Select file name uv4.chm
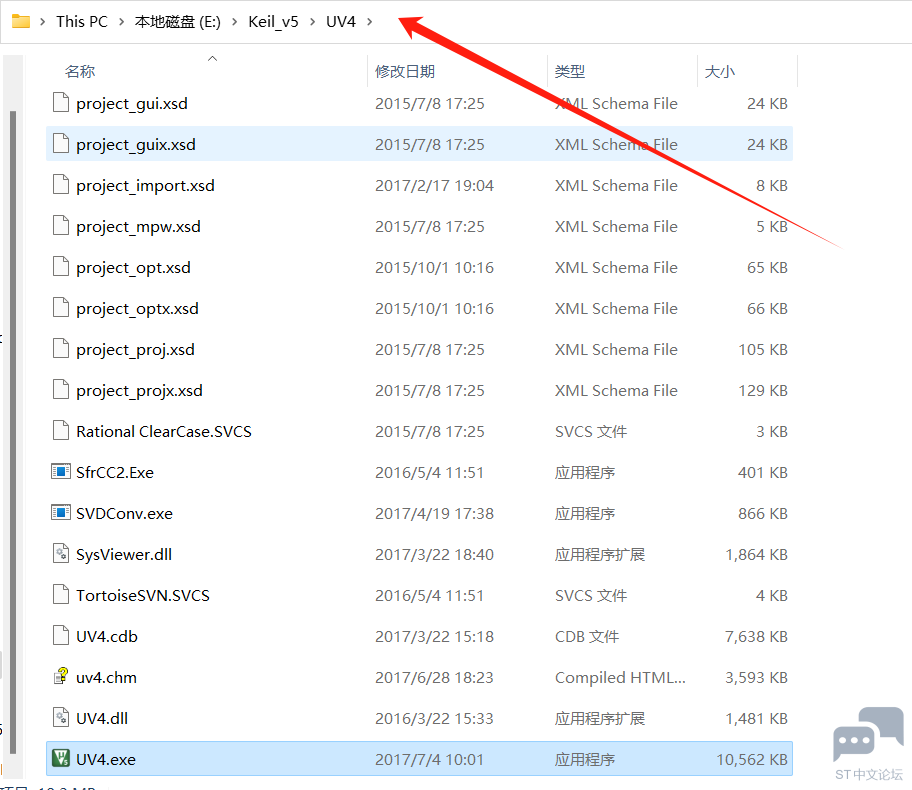912x790 pixels. click(106, 678)
